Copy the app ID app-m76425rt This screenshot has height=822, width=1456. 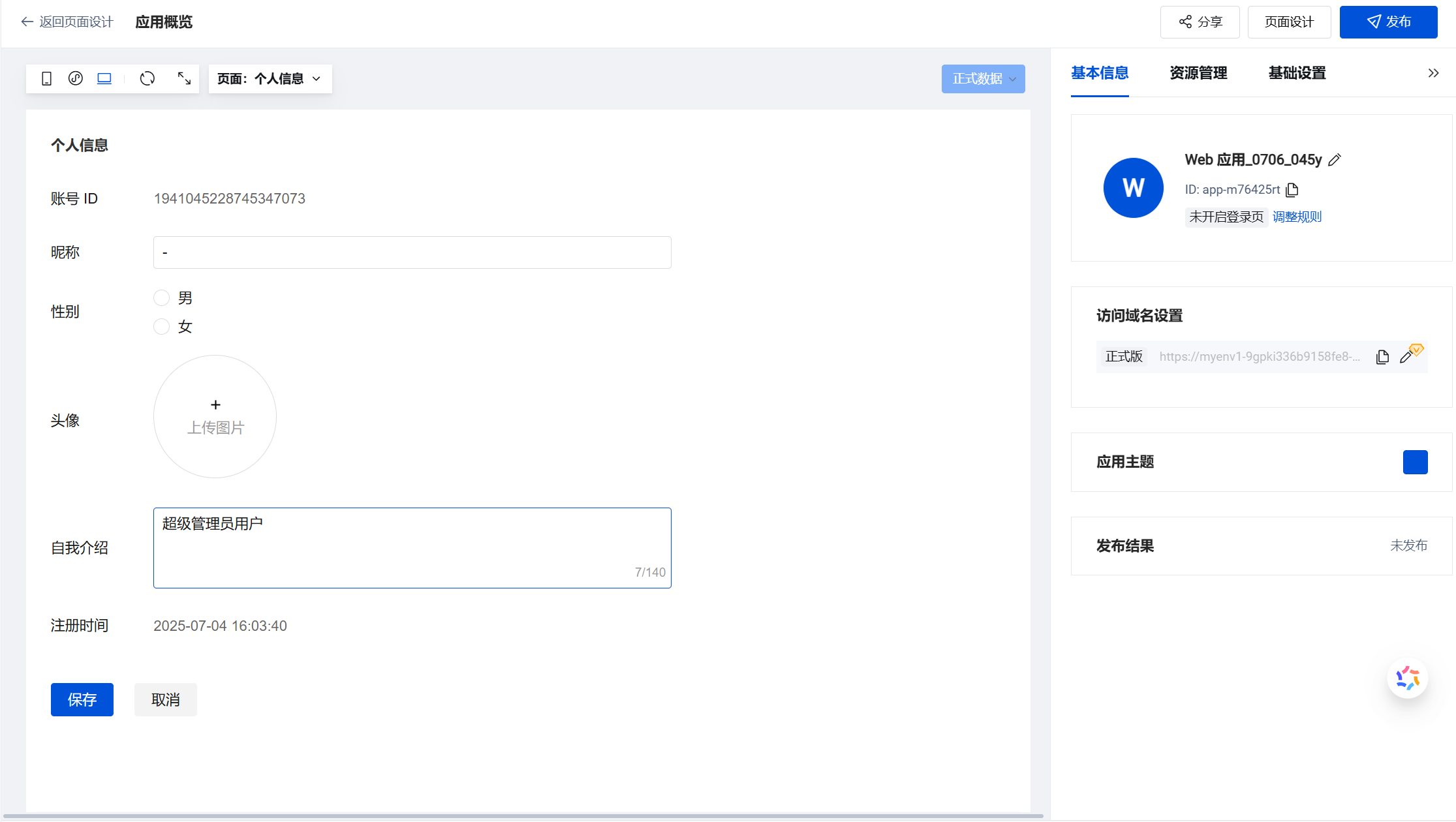tap(1292, 190)
